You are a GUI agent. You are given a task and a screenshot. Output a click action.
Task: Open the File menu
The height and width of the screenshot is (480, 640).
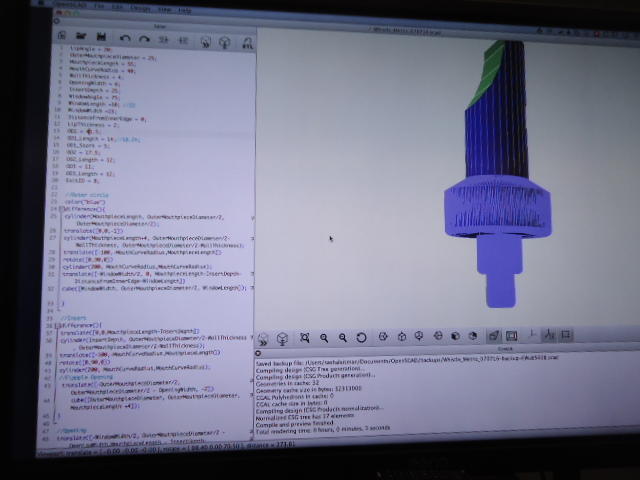(99, 6)
